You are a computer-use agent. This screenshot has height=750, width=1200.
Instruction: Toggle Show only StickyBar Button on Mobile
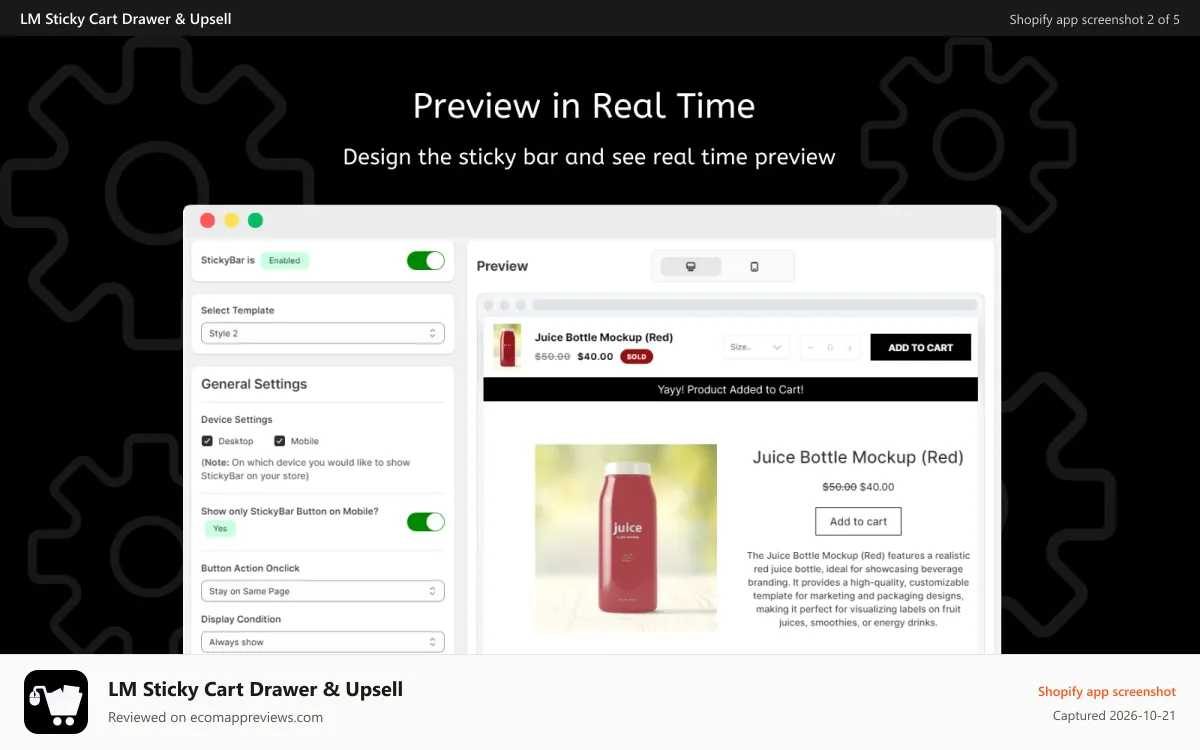426,521
